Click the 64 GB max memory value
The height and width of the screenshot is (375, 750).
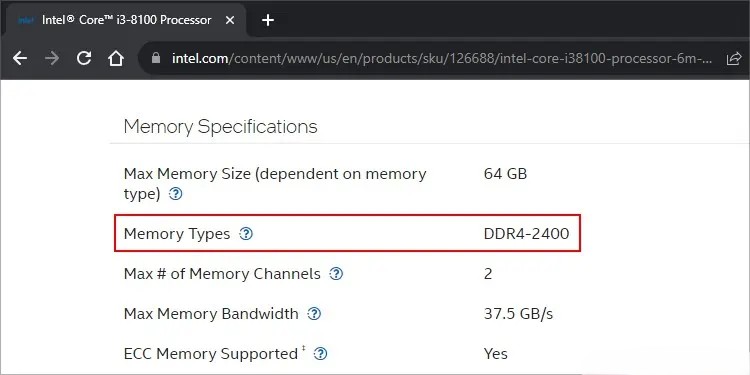click(505, 173)
